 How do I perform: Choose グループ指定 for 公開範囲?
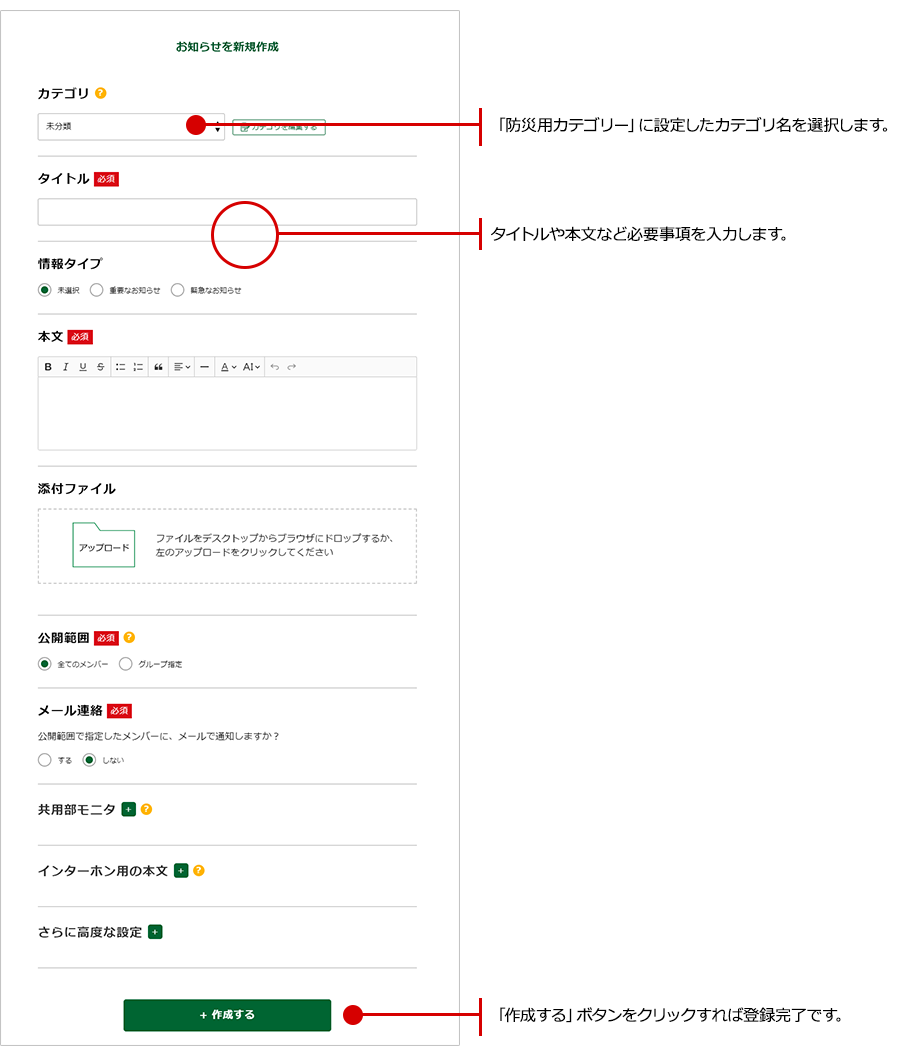[x=126, y=664]
